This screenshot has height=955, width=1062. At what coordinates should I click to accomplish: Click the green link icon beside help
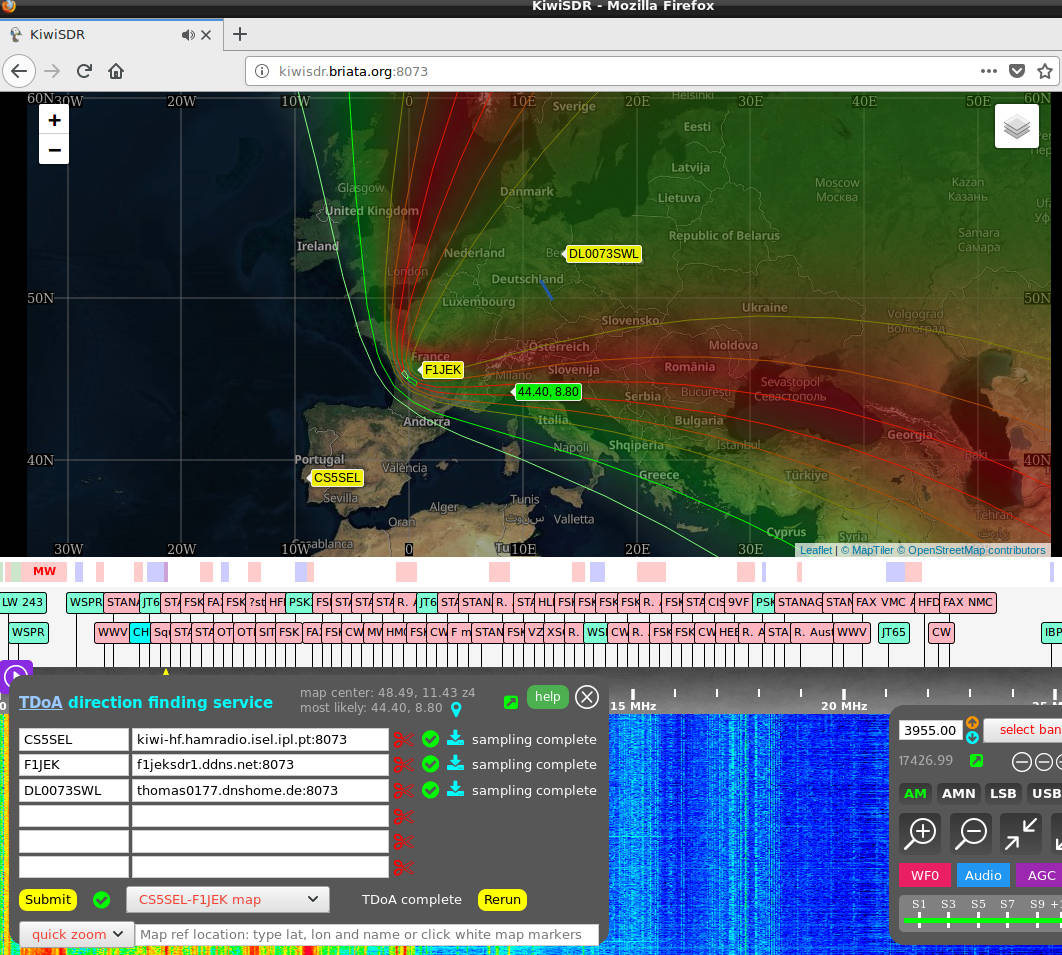tap(511, 702)
